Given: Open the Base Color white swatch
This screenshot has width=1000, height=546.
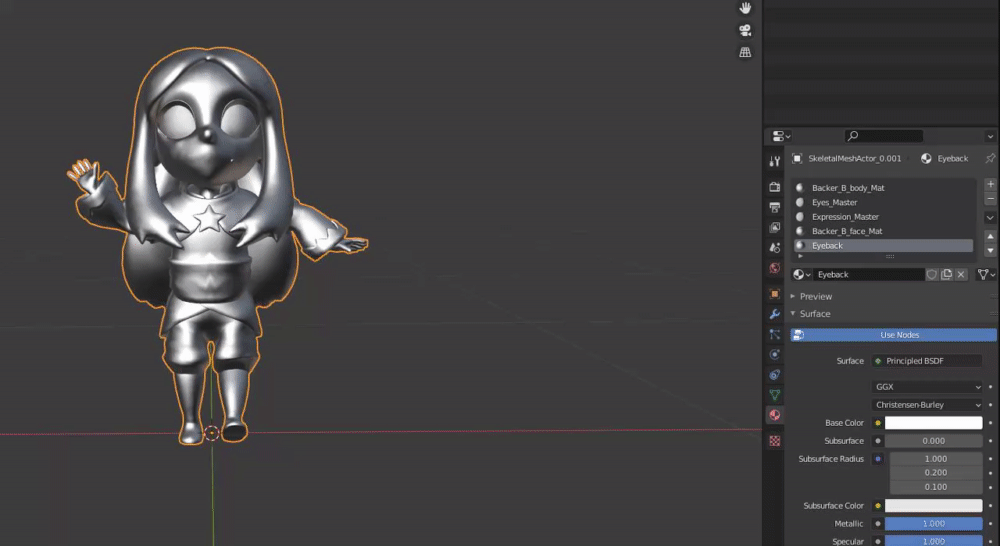Looking at the screenshot, I should click(x=934, y=423).
